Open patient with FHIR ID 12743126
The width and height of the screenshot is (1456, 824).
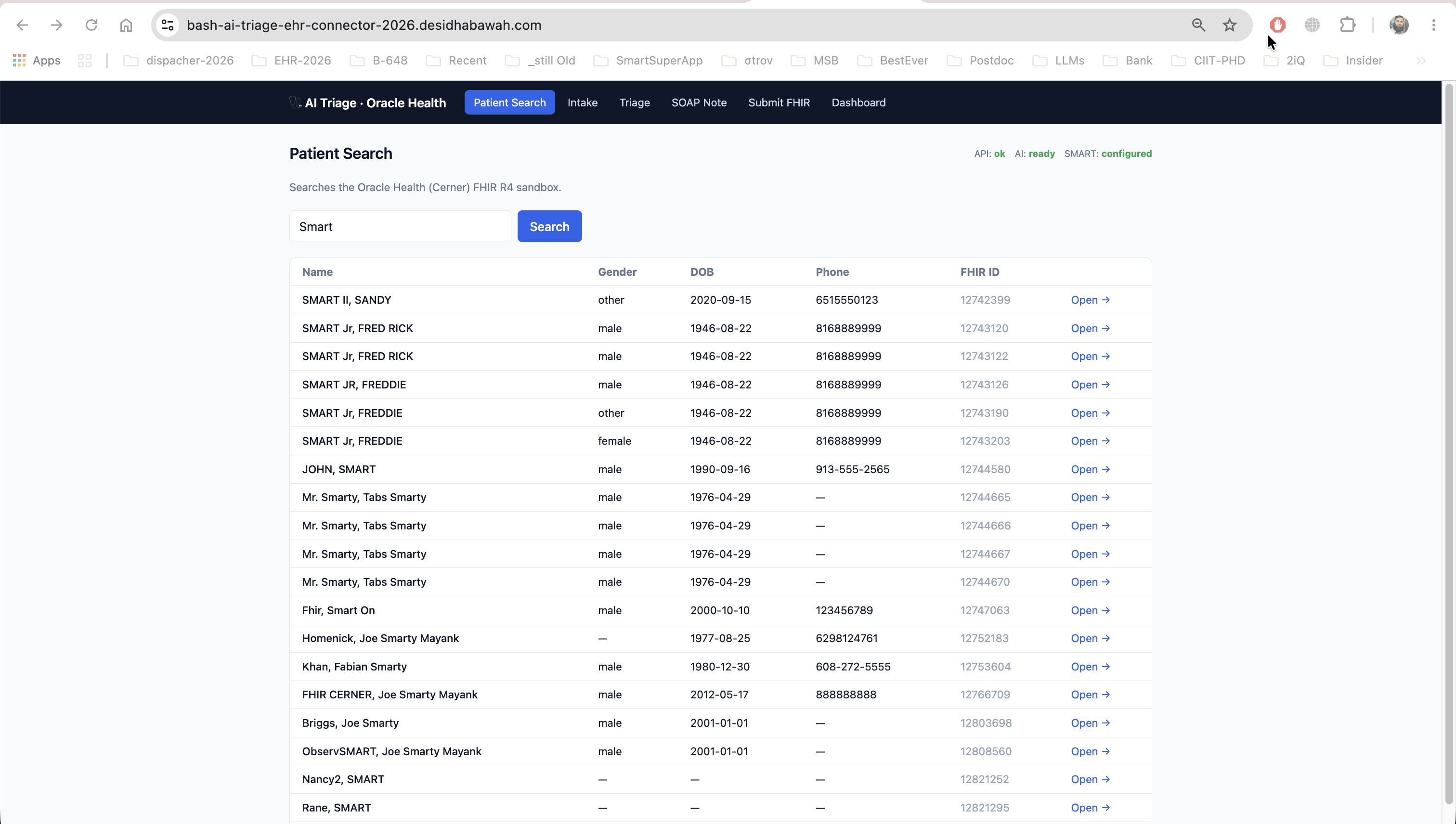click(x=1090, y=385)
